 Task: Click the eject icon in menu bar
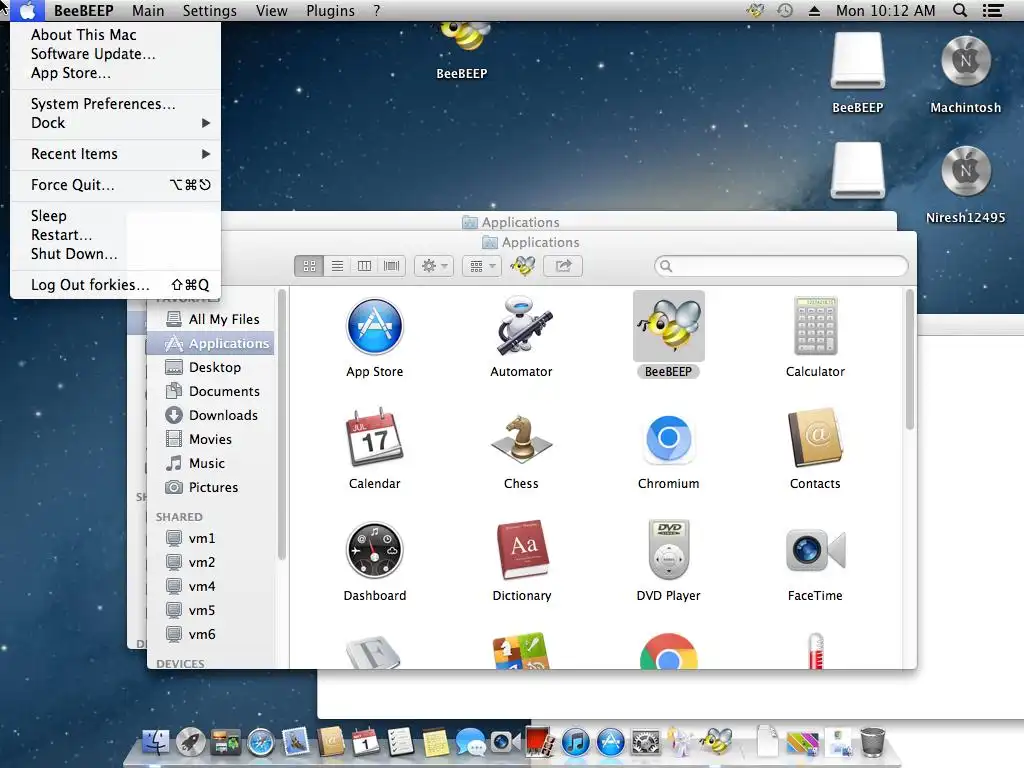tap(814, 10)
